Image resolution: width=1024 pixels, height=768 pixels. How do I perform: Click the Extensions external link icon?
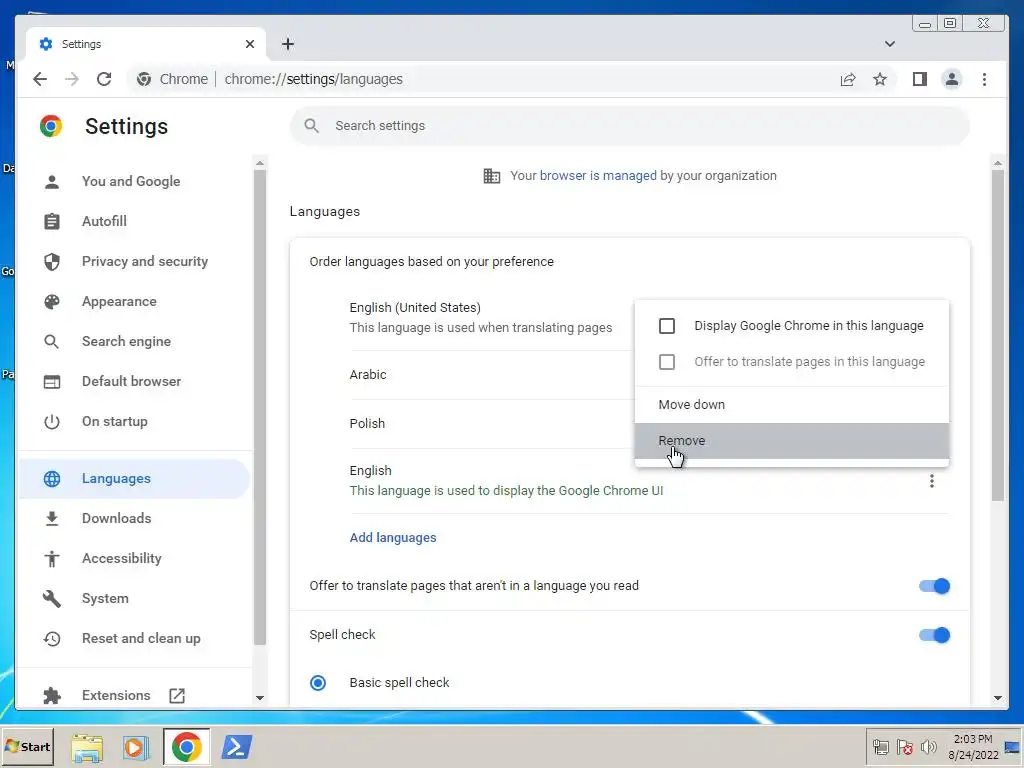[x=177, y=696]
